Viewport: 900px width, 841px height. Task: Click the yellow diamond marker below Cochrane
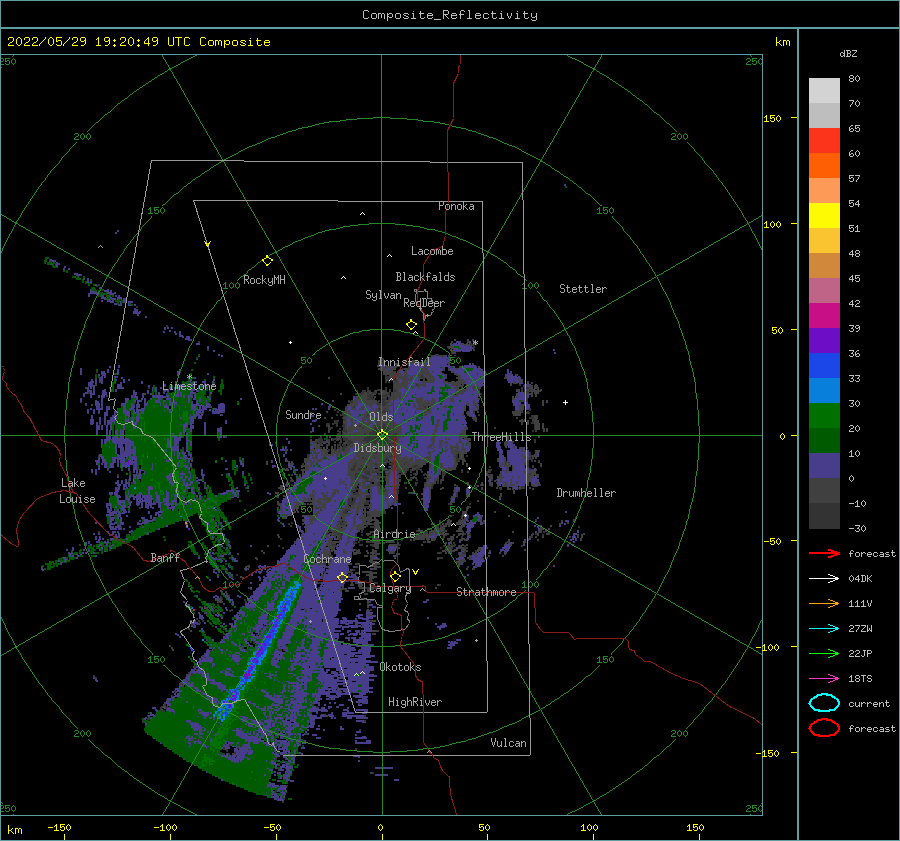[342, 578]
